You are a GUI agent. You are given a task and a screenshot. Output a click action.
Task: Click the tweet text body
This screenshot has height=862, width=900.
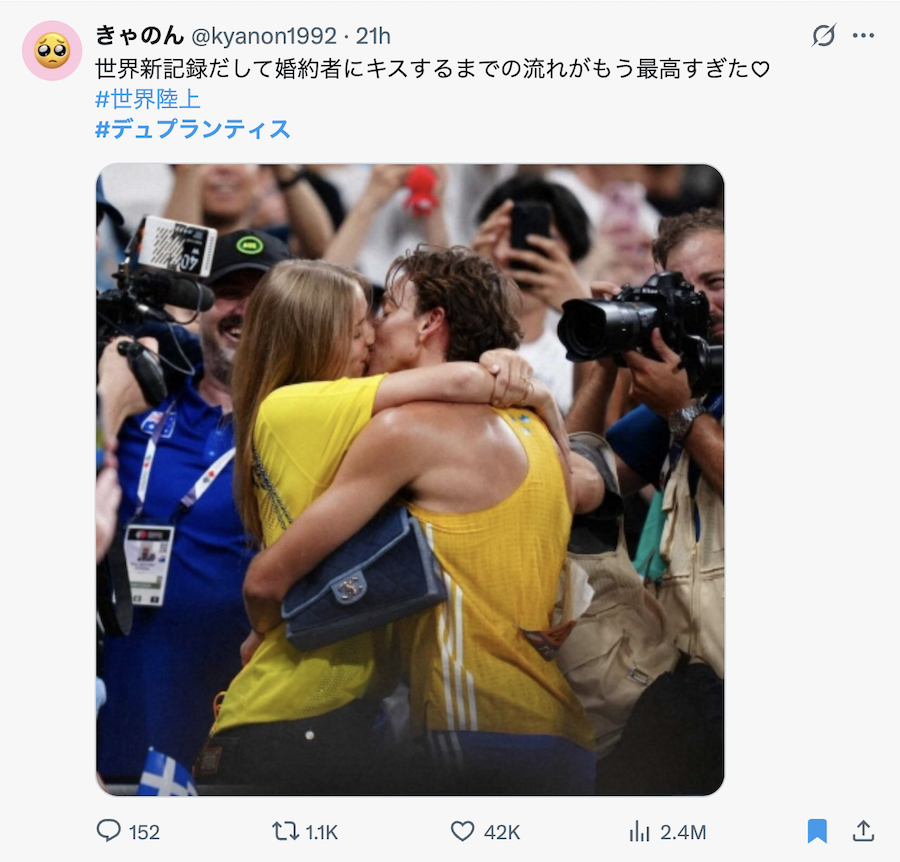point(432,69)
